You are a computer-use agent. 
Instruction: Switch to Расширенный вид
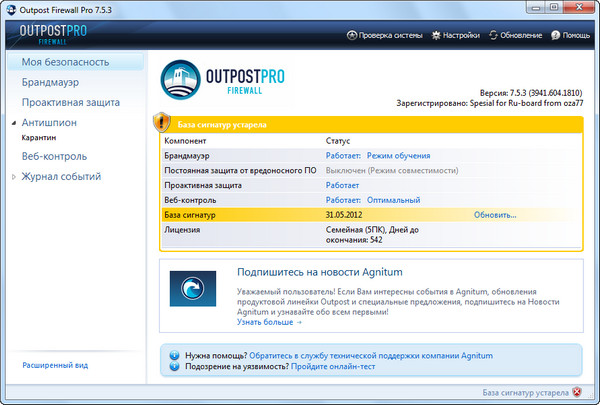tap(55, 365)
